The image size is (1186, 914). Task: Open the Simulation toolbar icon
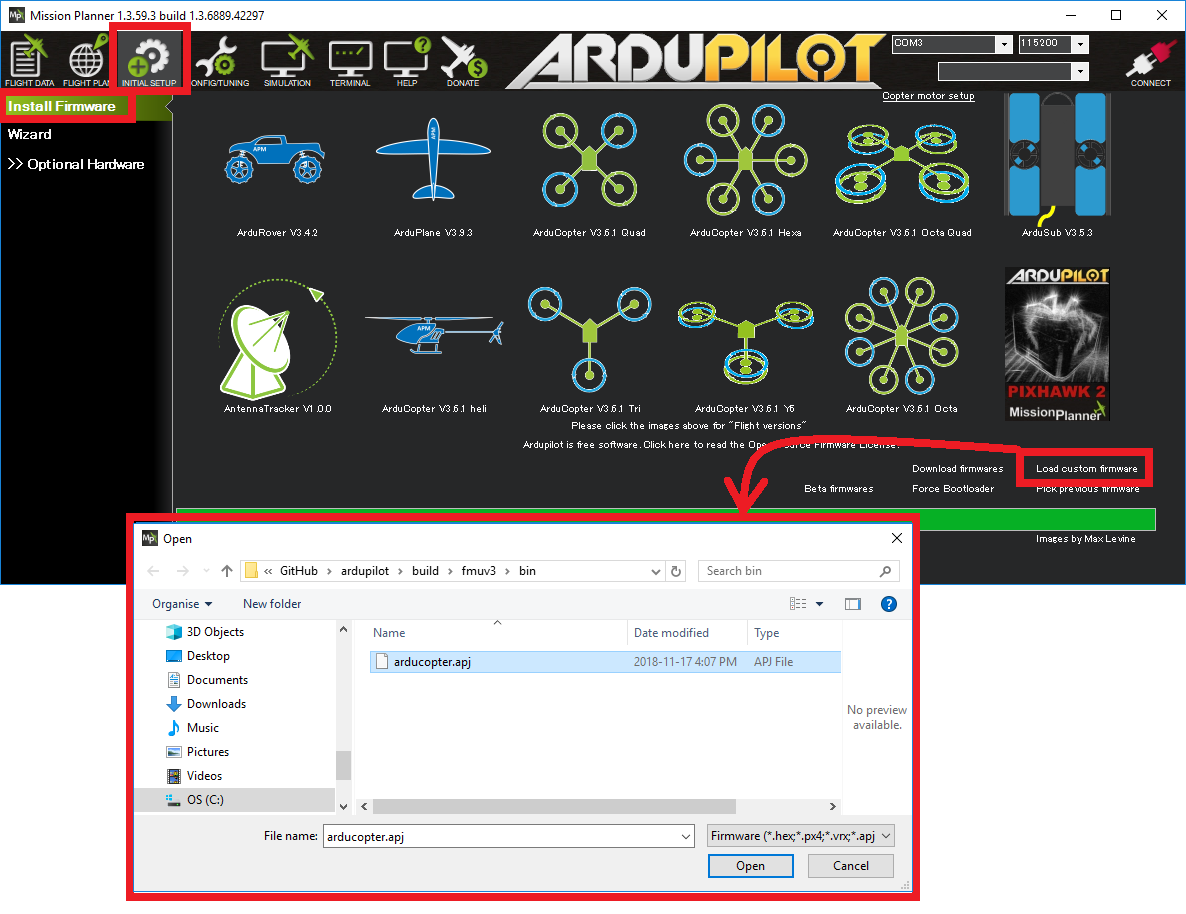click(287, 62)
